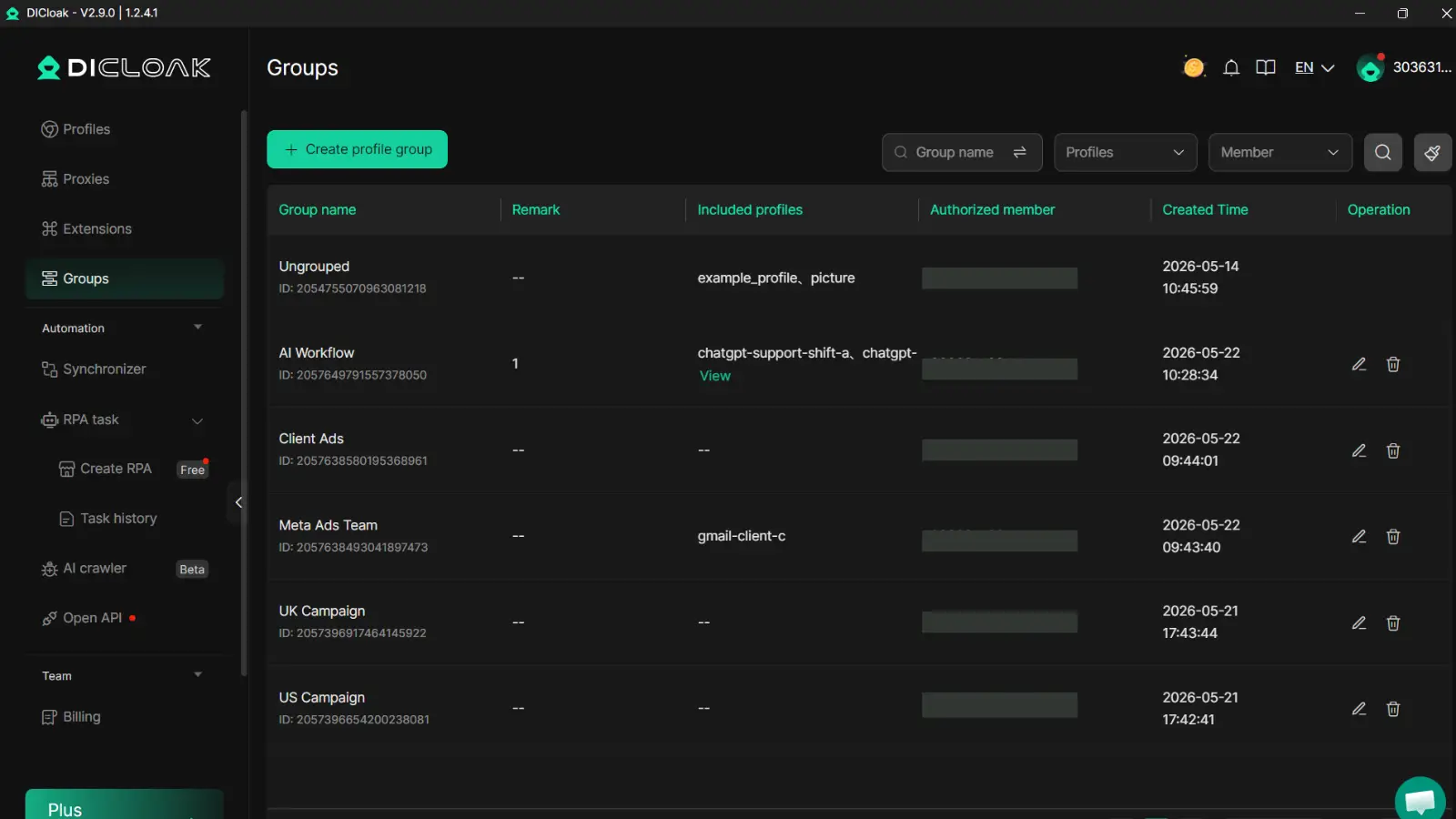This screenshot has height=819, width=1456.
Task: Open Profiles in the sidebar
Action: tap(124, 129)
